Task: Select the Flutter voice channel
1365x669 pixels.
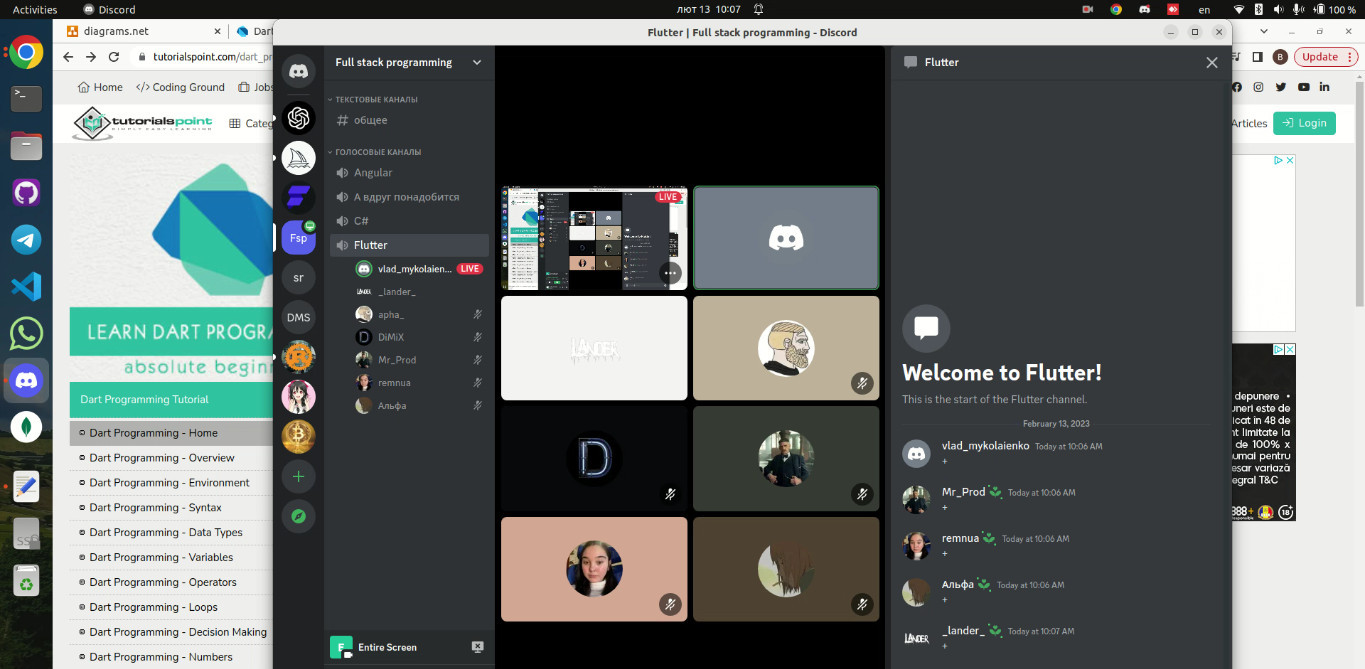Action: pyautogui.click(x=409, y=245)
